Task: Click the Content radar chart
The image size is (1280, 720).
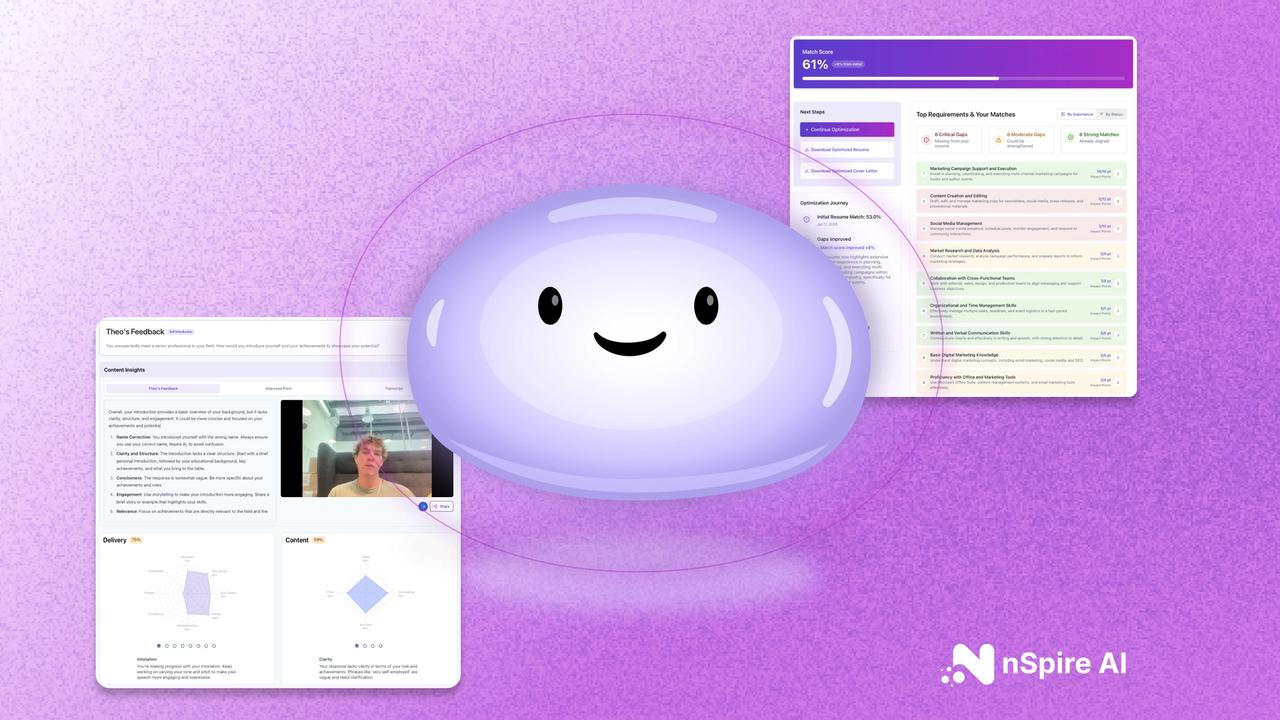Action: click(367, 594)
